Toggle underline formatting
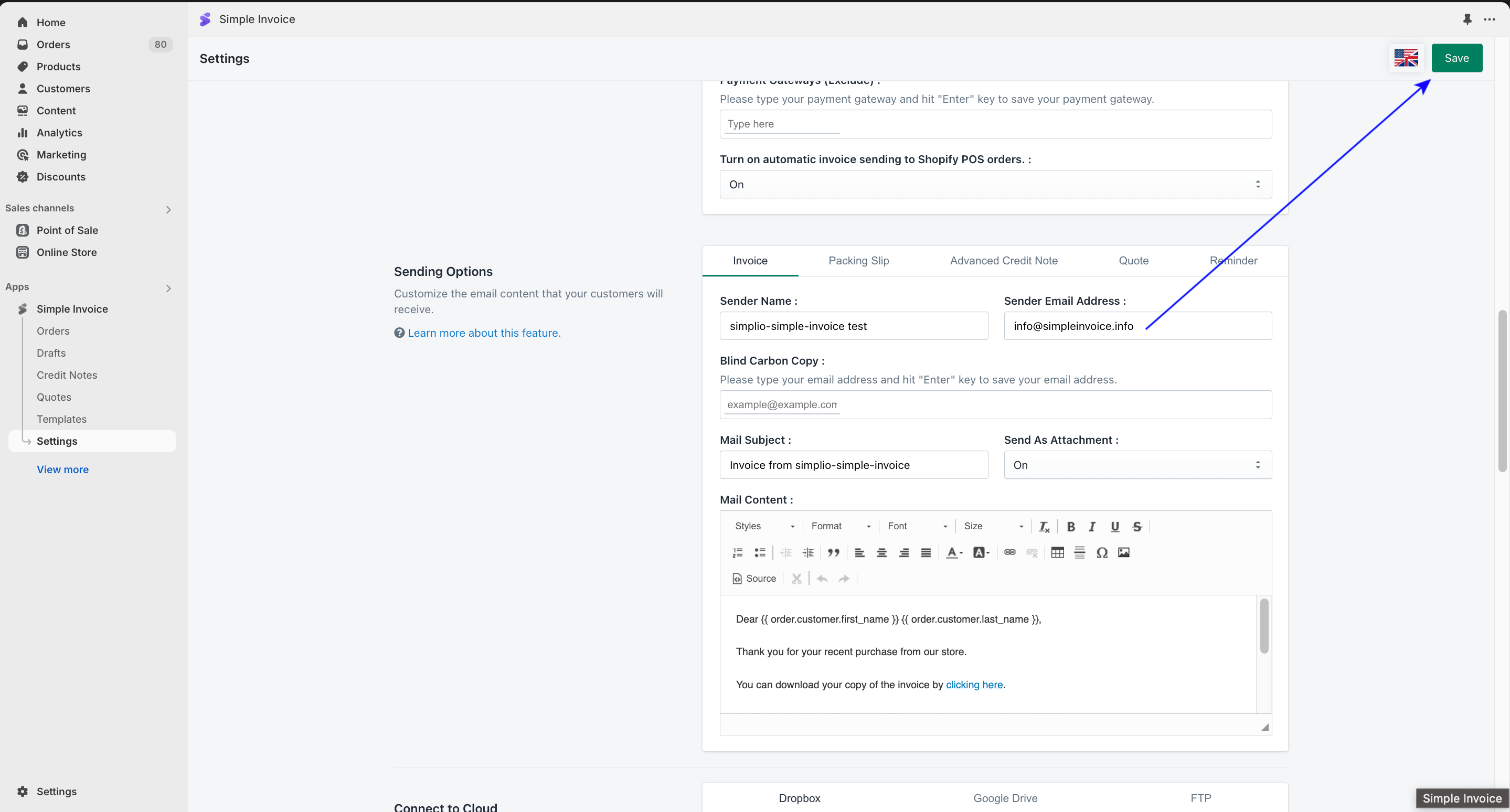Image resolution: width=1510 pixels, height=812 pixels. click(x=1114, y=526)
